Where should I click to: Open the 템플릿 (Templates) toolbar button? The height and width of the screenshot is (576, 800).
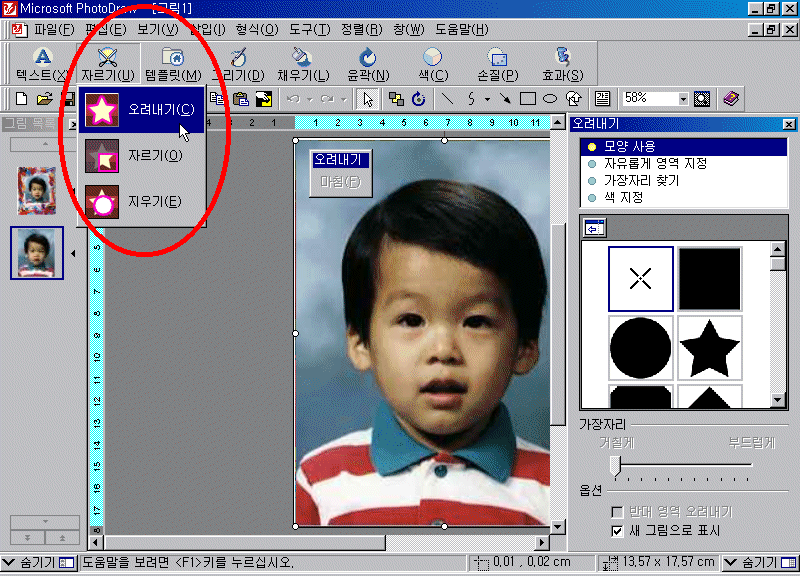click(172, 58)
